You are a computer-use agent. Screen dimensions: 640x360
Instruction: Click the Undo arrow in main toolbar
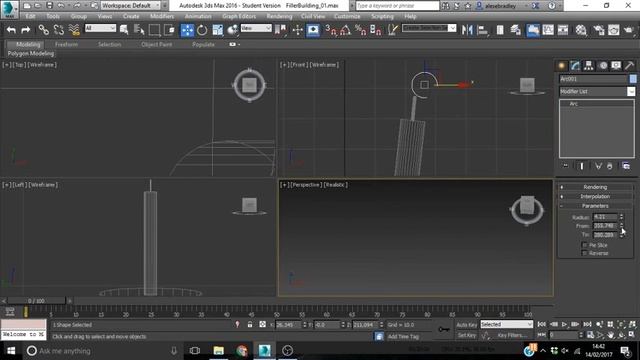11,30
